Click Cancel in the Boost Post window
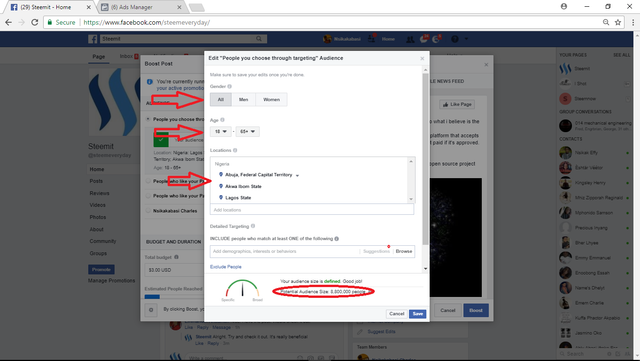This screenshot has width=640, height=361. click(x=448, y=310)
